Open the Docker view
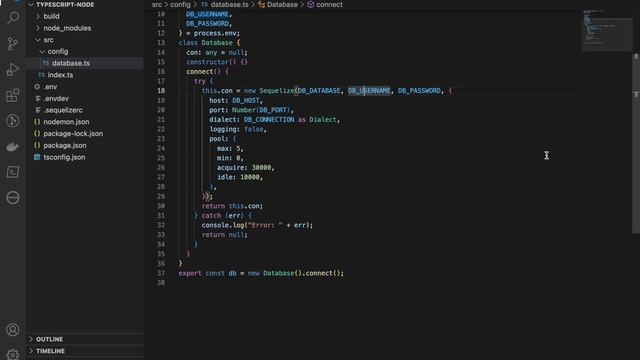 pos(13,147)
